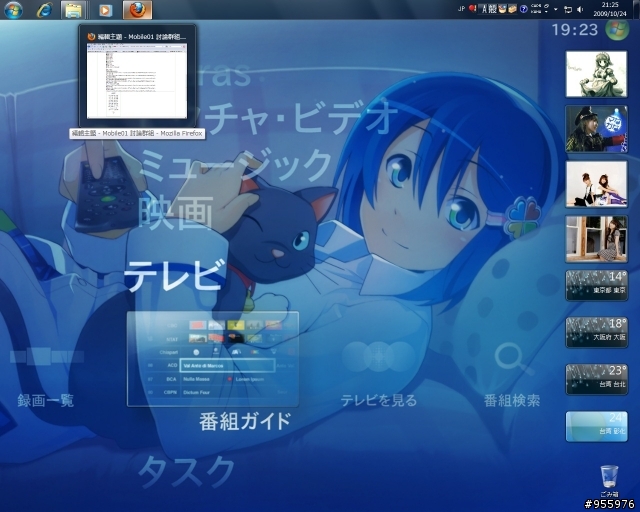Open the Windows Start orb on the taskbar
Image resolution: width=640 pixels, height=512 pixels.
pos(13,10)
